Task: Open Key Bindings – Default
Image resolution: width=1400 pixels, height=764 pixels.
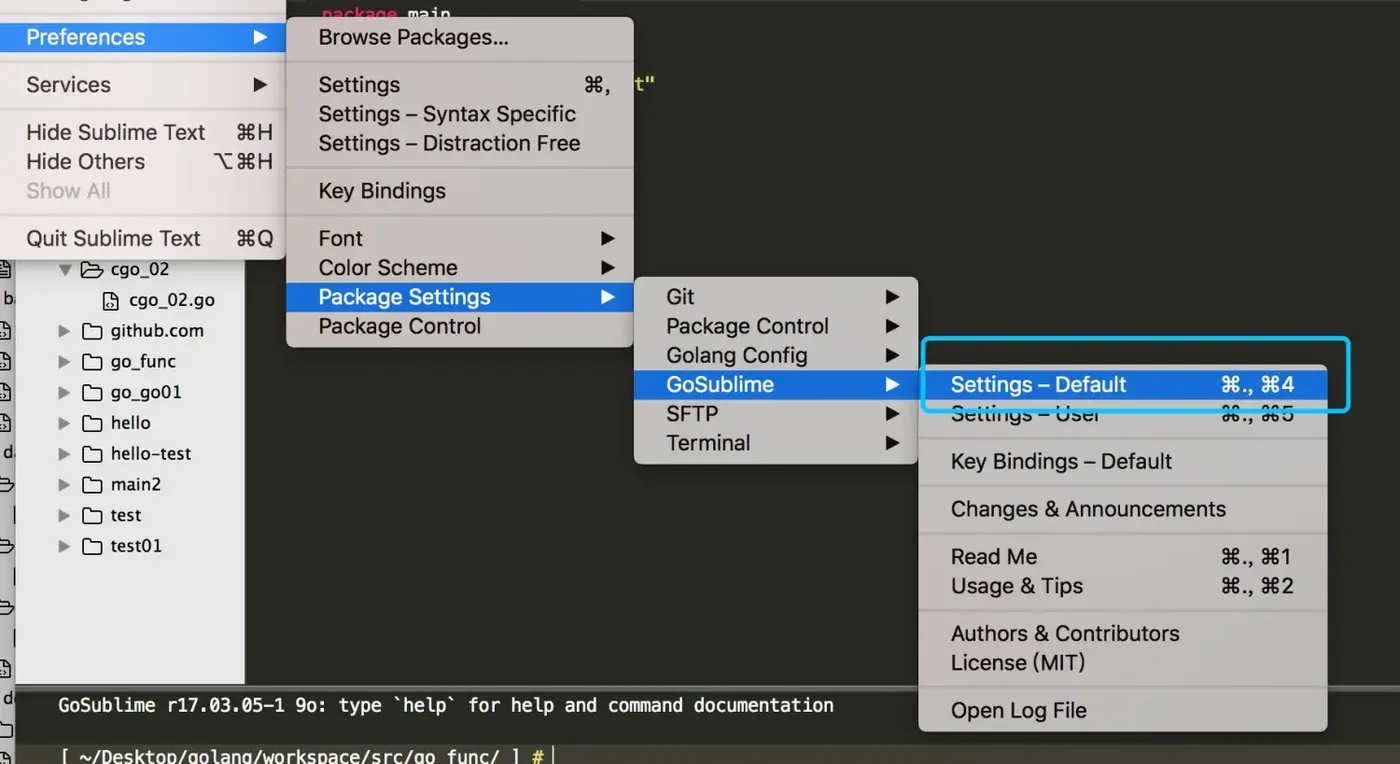Action: [1123, 461]
